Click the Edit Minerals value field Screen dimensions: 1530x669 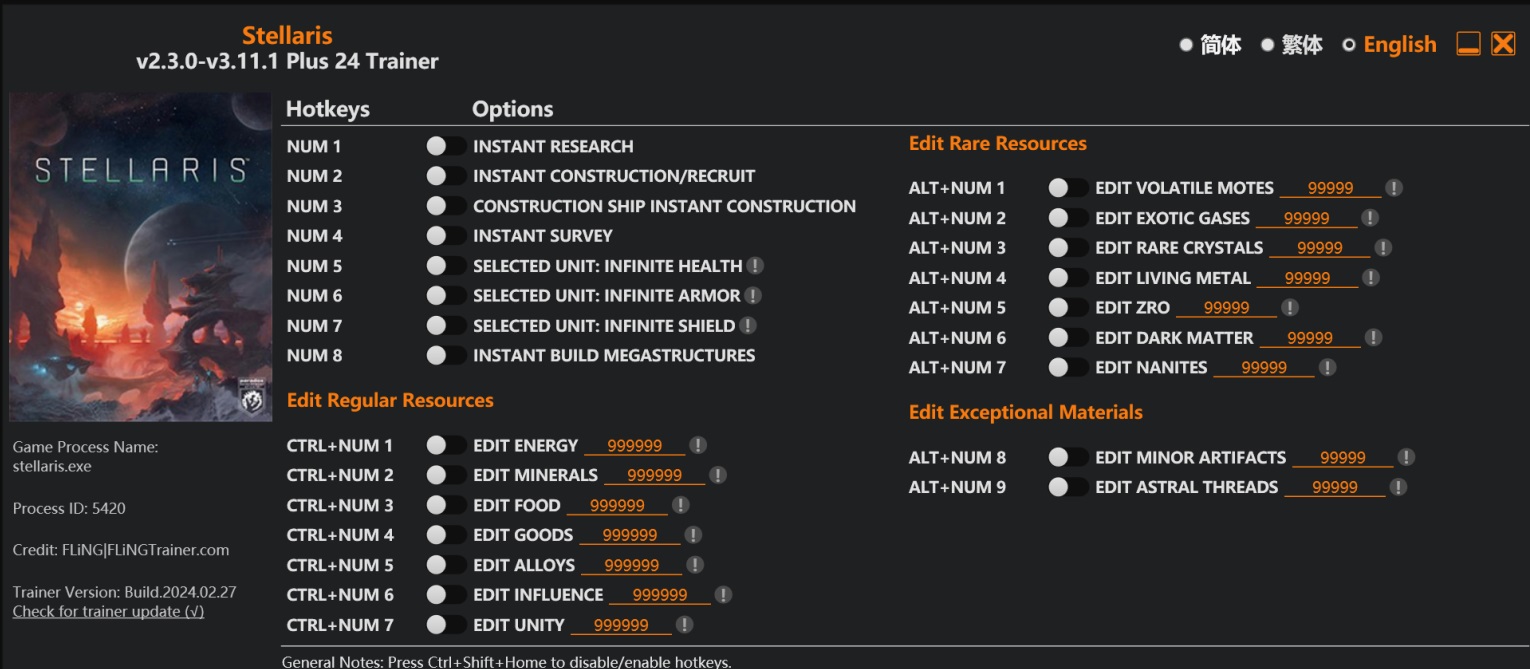pos(654,476)
